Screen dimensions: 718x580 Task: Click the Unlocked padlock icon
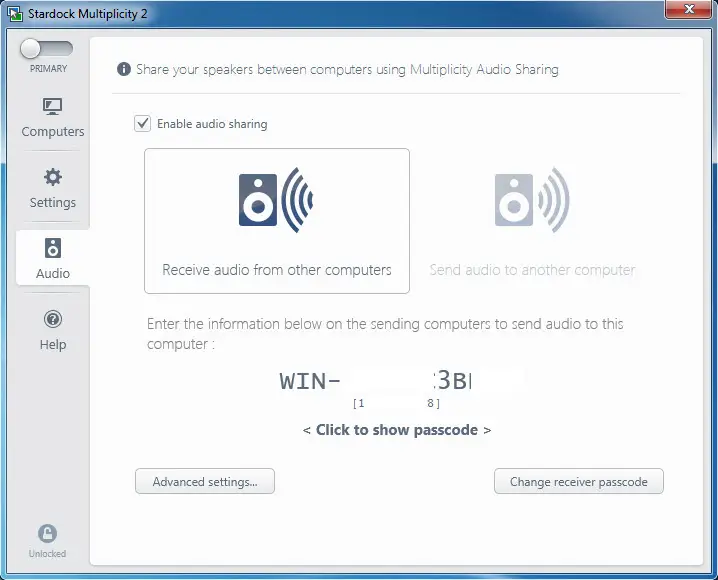click(47, 534)
